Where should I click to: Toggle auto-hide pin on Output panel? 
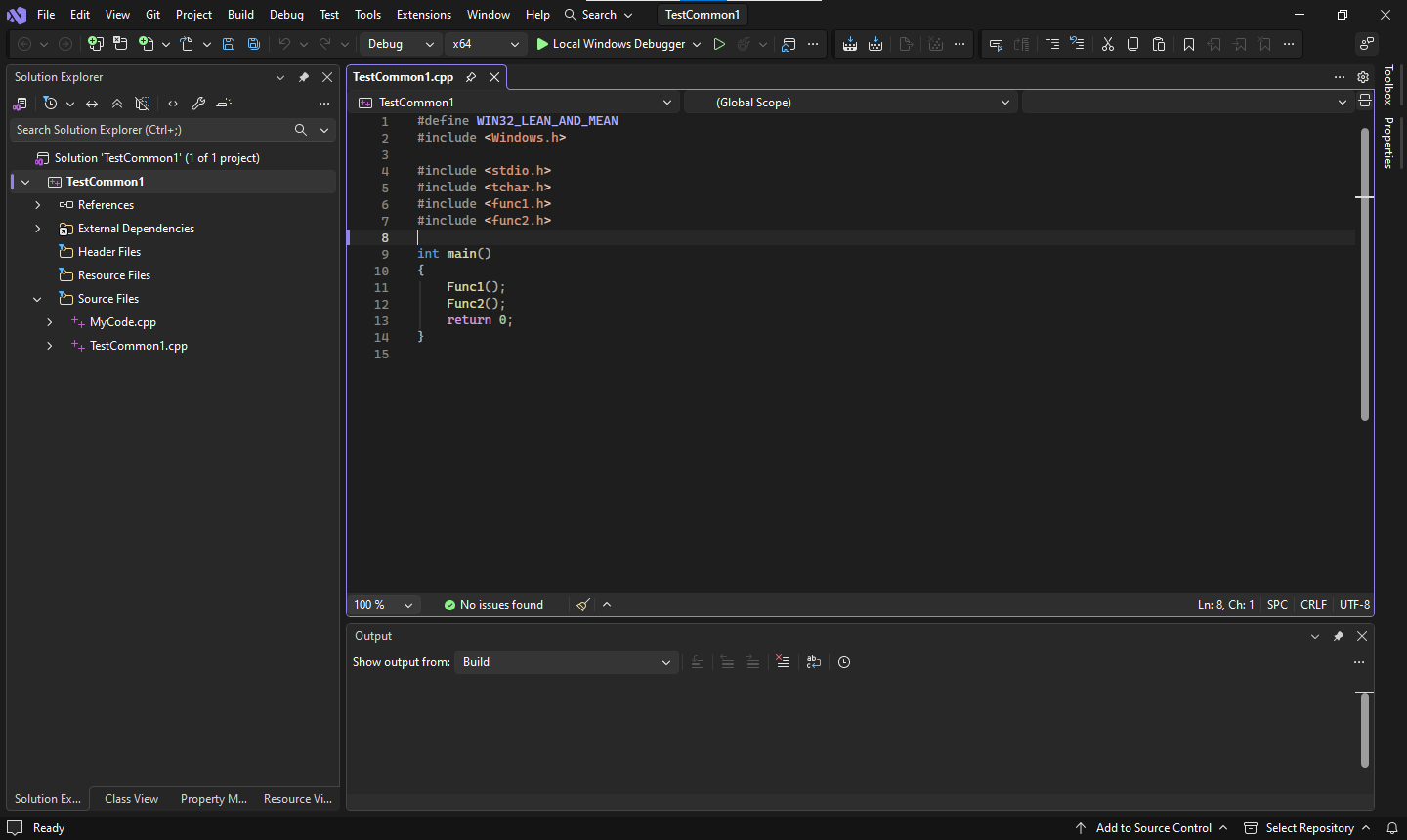(1339, 636)
